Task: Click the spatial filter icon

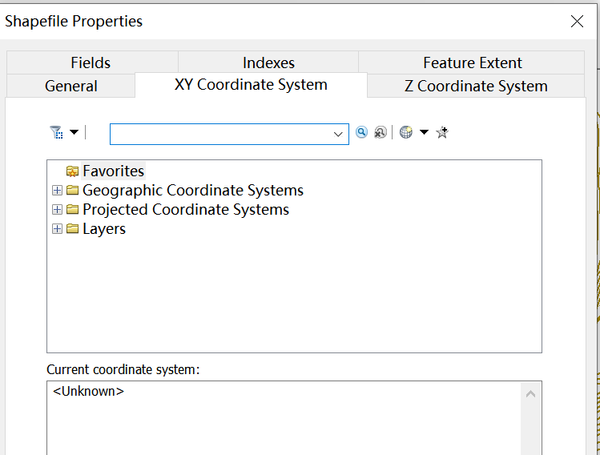Action: pyautogui.click(x=55, y=132)
